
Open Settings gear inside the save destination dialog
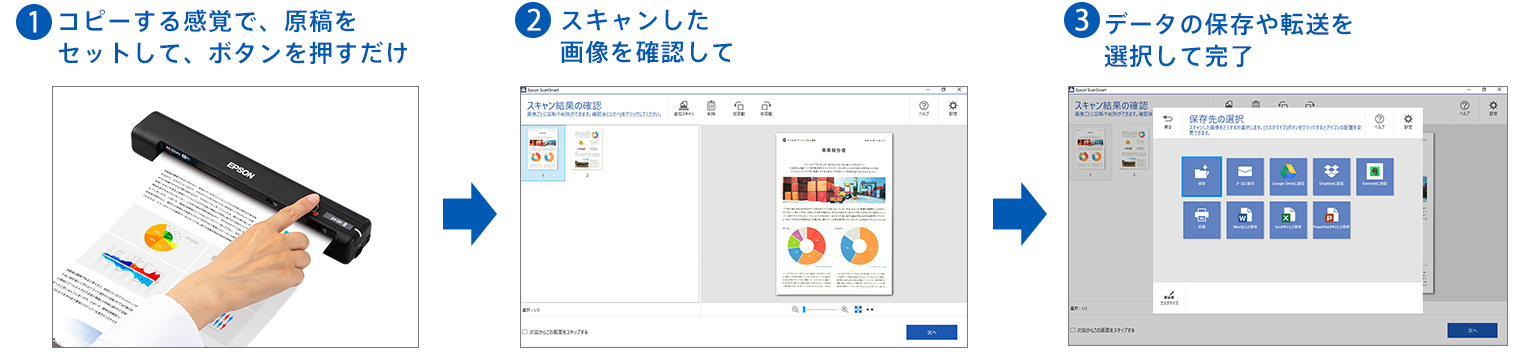(x=1407, y=121)
